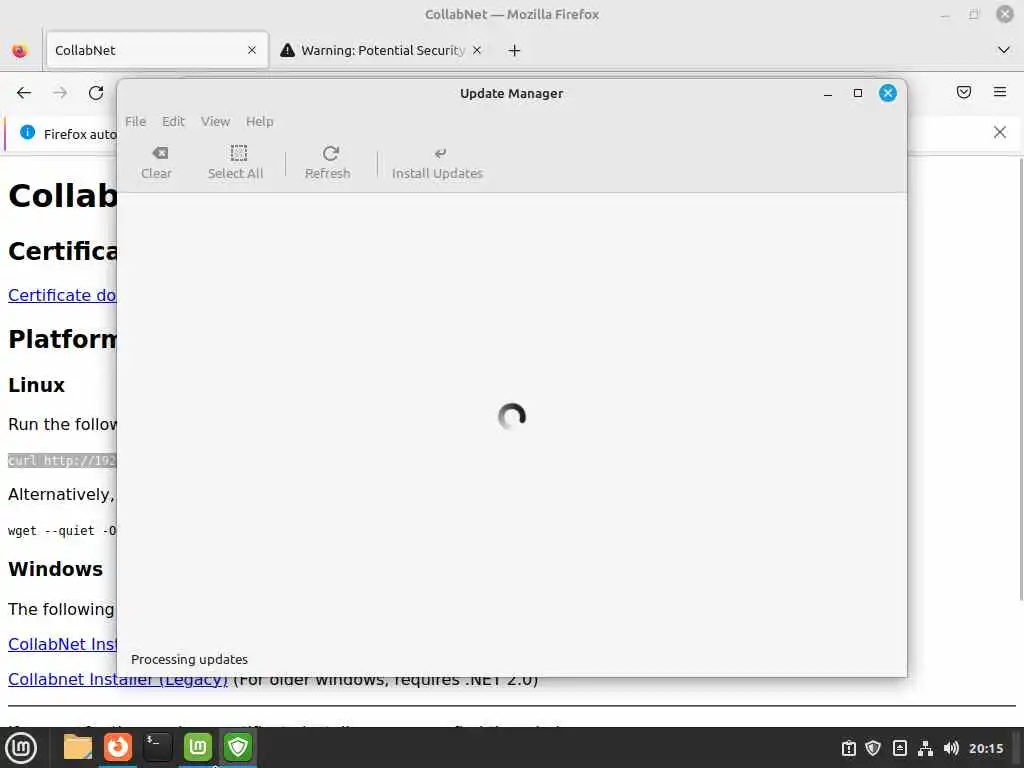Expand the Firefox list all tabs chevron
This screenshot has width=1024, height=768.
click(x=1004, y=50)
